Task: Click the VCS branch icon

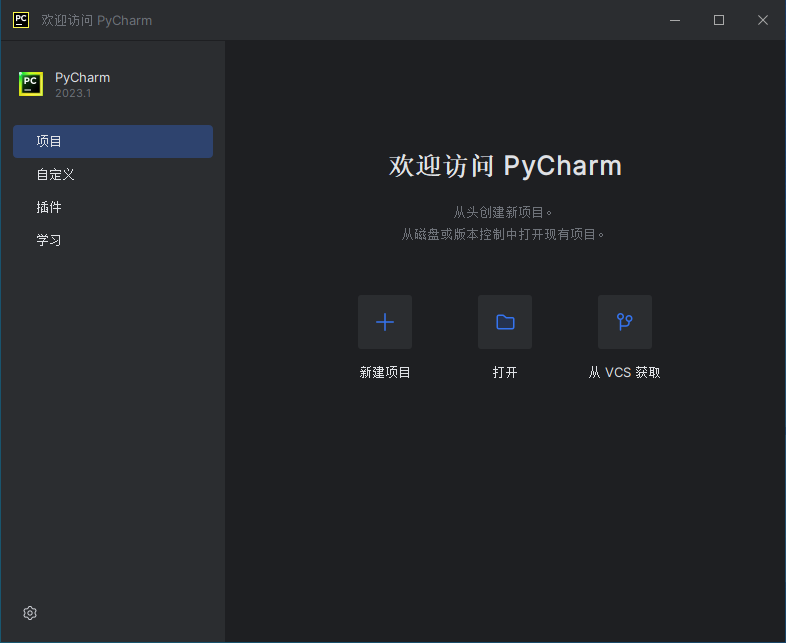Action: pos(625,322)
